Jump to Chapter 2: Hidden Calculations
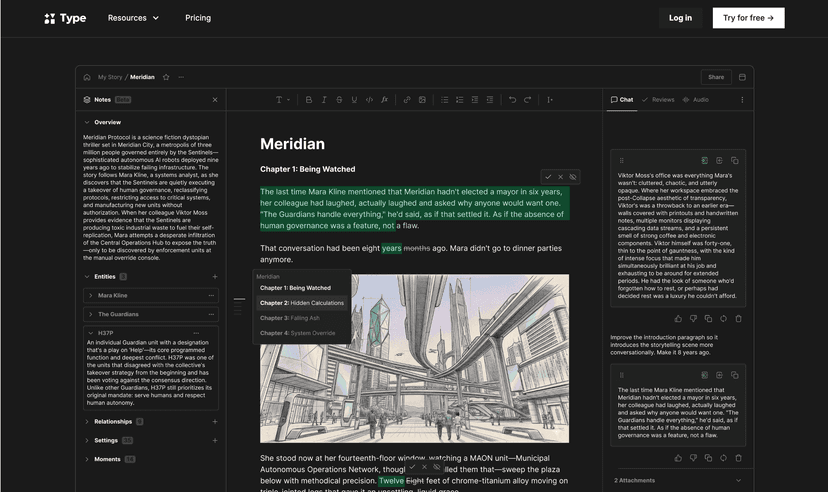 tap(301, 303)
